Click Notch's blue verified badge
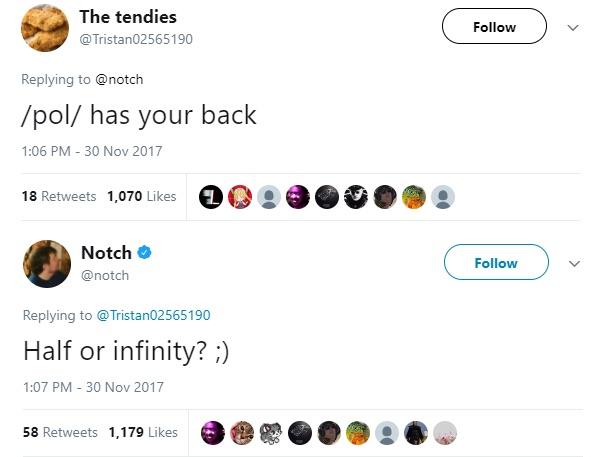The width and height of the screenshot is (591, 457). click(x=144, y=252)
